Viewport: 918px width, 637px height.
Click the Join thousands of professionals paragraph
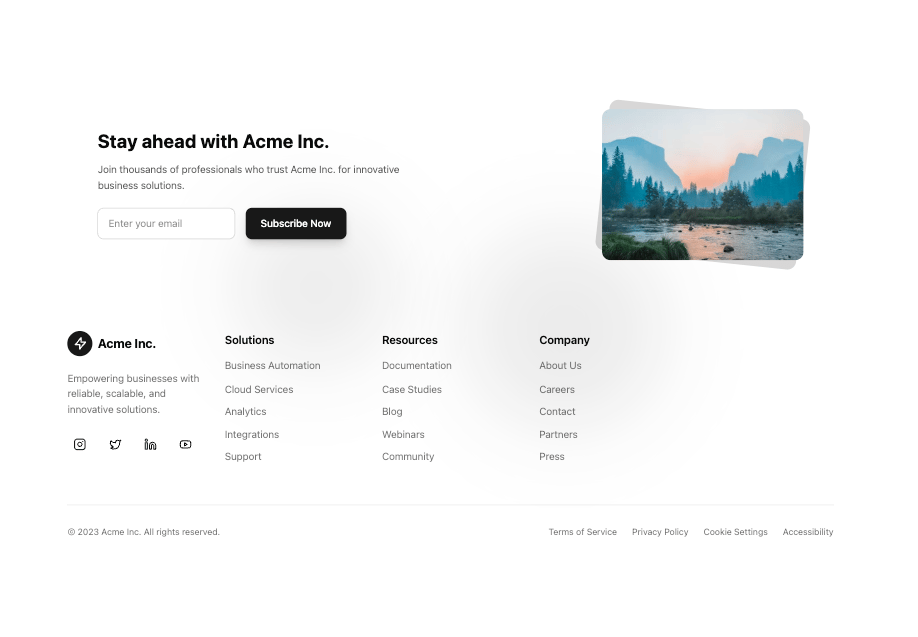(248, 177)
